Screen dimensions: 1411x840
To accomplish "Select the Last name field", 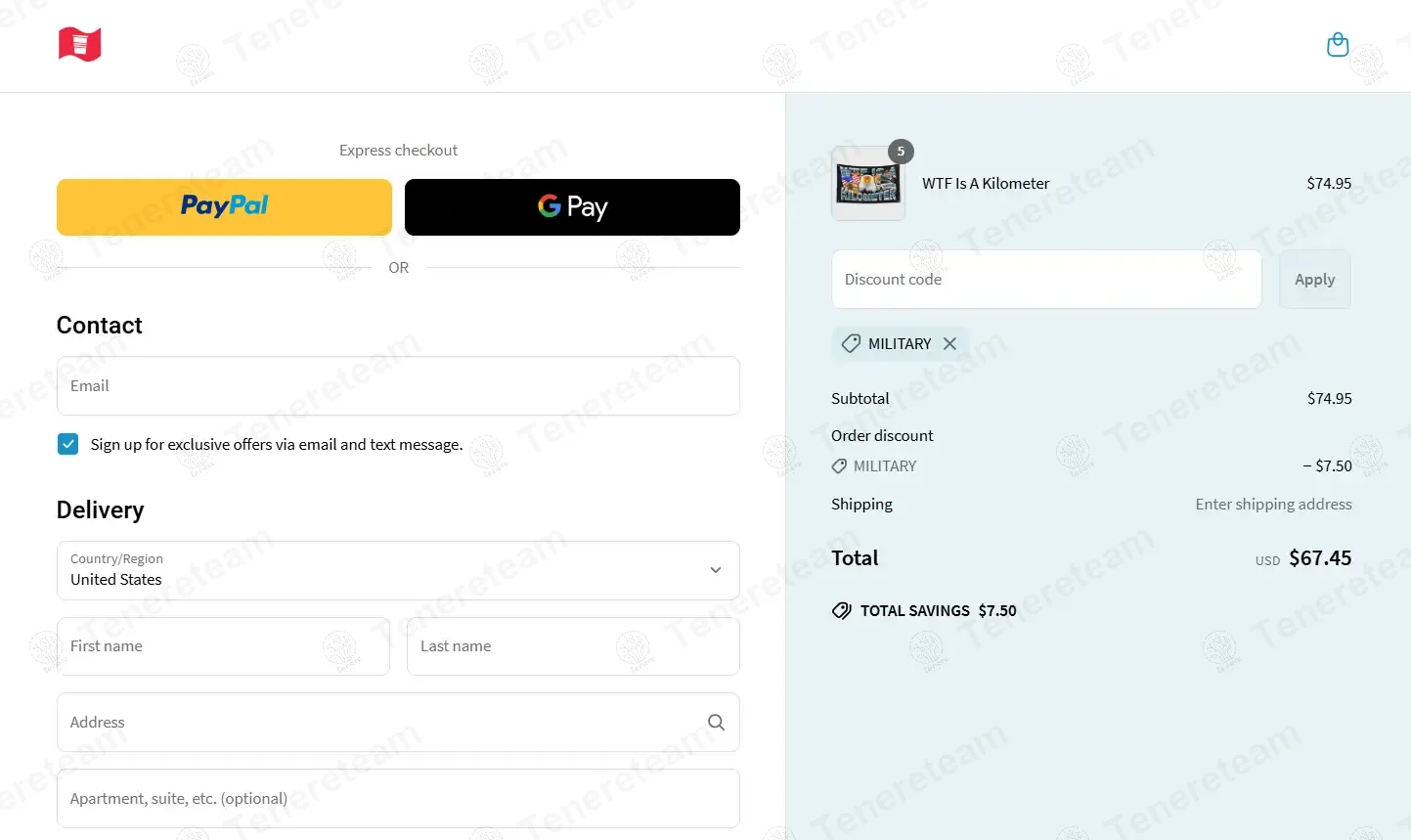I will tap(573, 646).
